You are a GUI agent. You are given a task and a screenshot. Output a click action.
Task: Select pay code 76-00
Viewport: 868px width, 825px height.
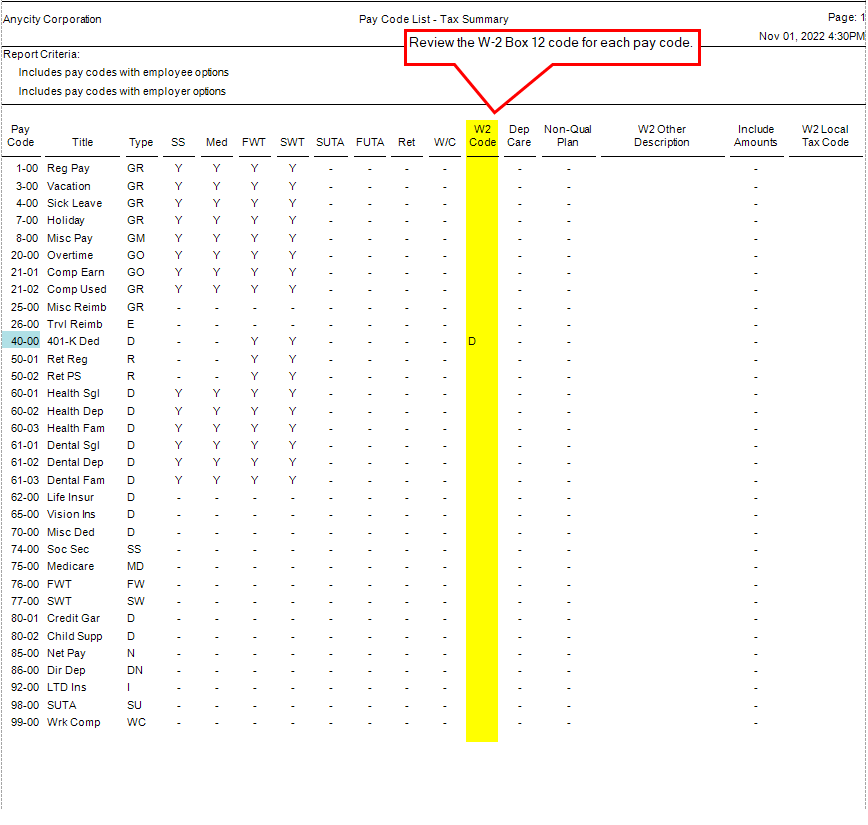(24, 584)
